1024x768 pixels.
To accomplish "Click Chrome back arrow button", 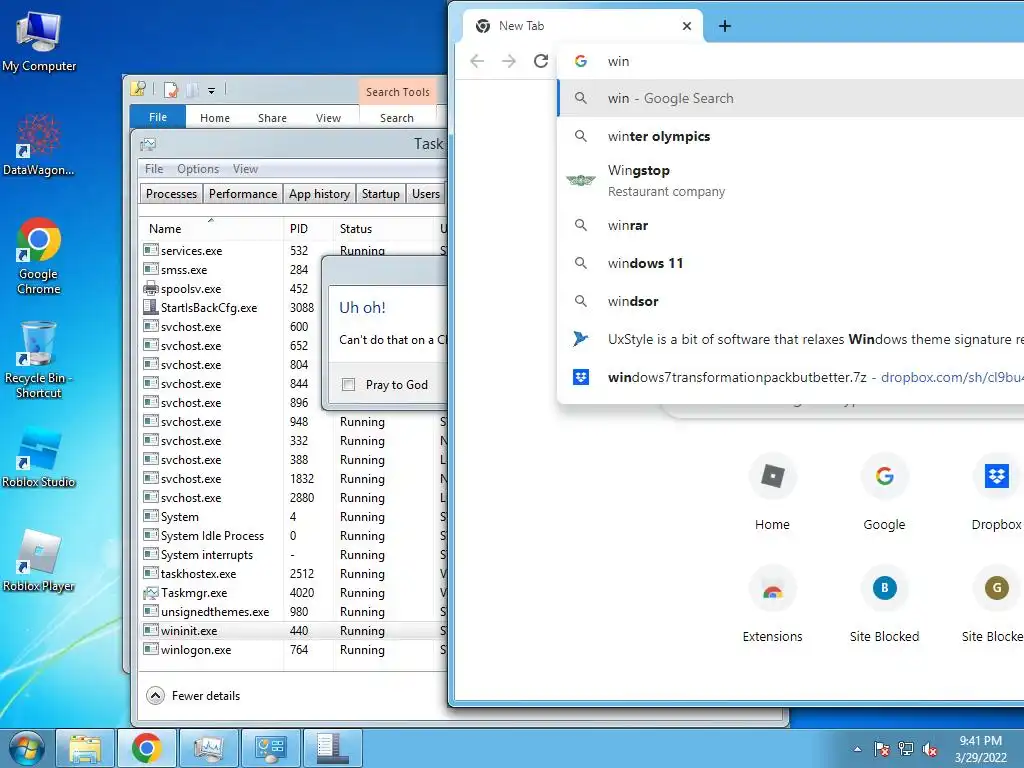I will pos(477,61).
